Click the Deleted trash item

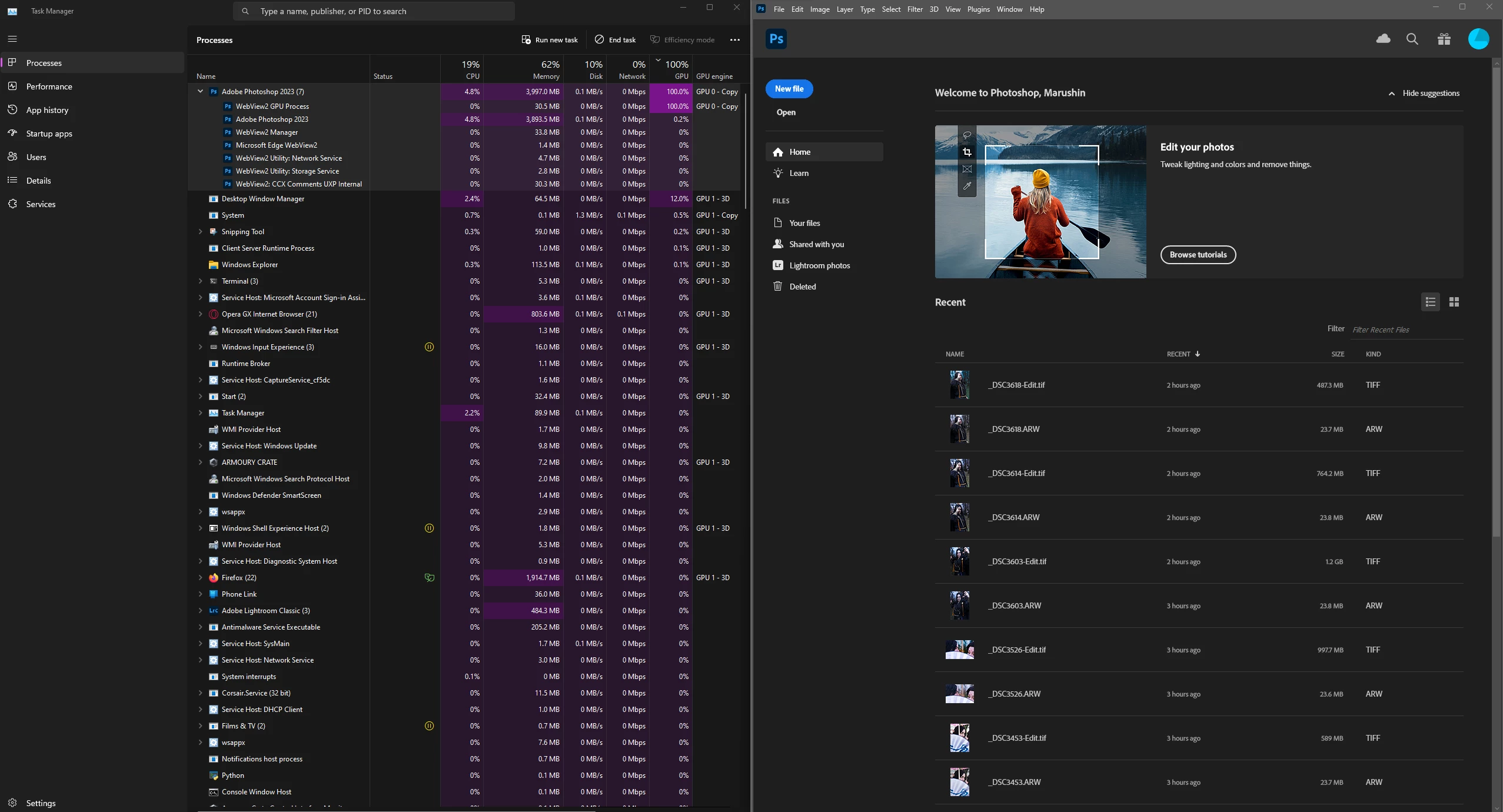802,287
